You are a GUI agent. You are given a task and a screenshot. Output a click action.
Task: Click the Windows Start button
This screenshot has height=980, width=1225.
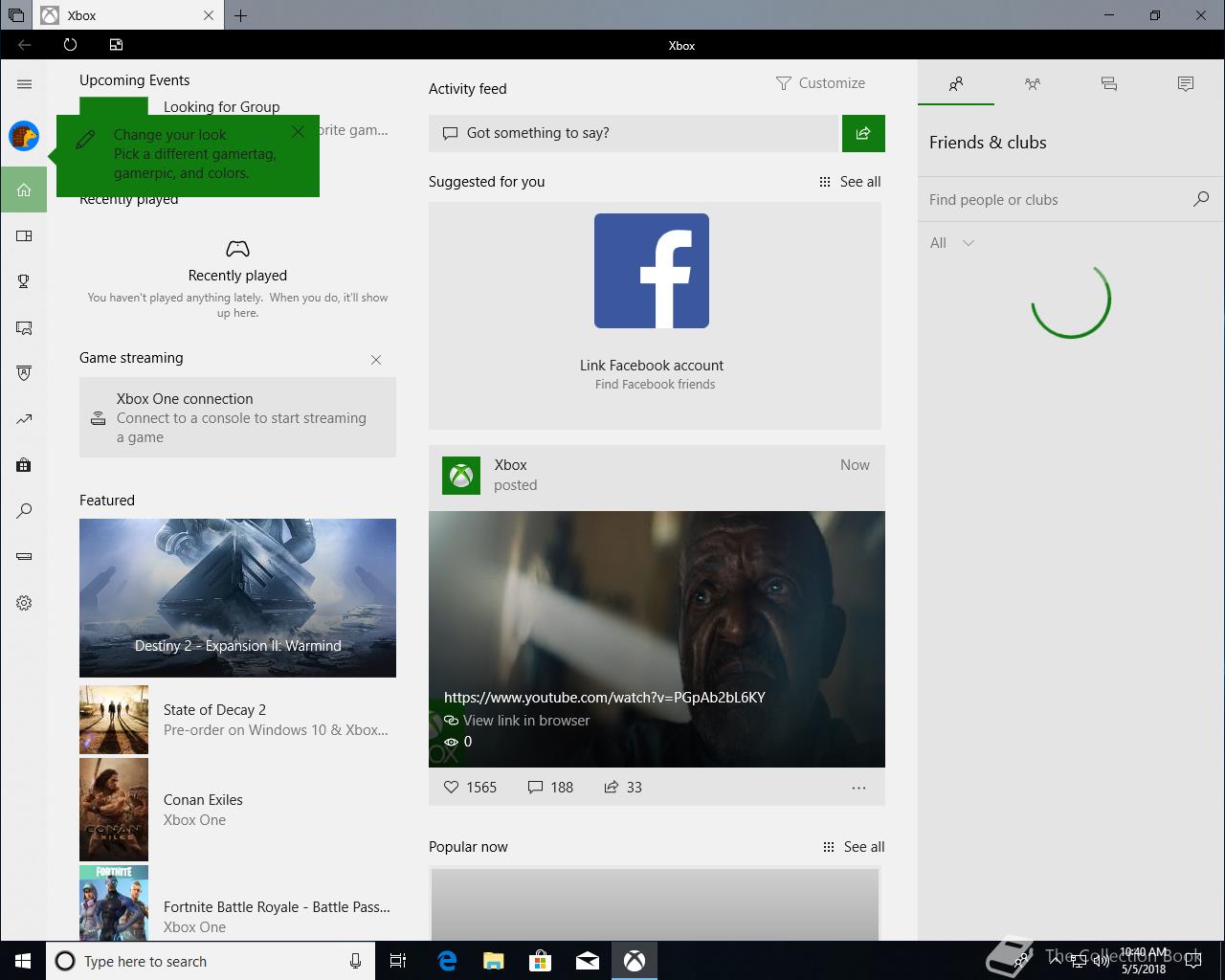point(23,961)
